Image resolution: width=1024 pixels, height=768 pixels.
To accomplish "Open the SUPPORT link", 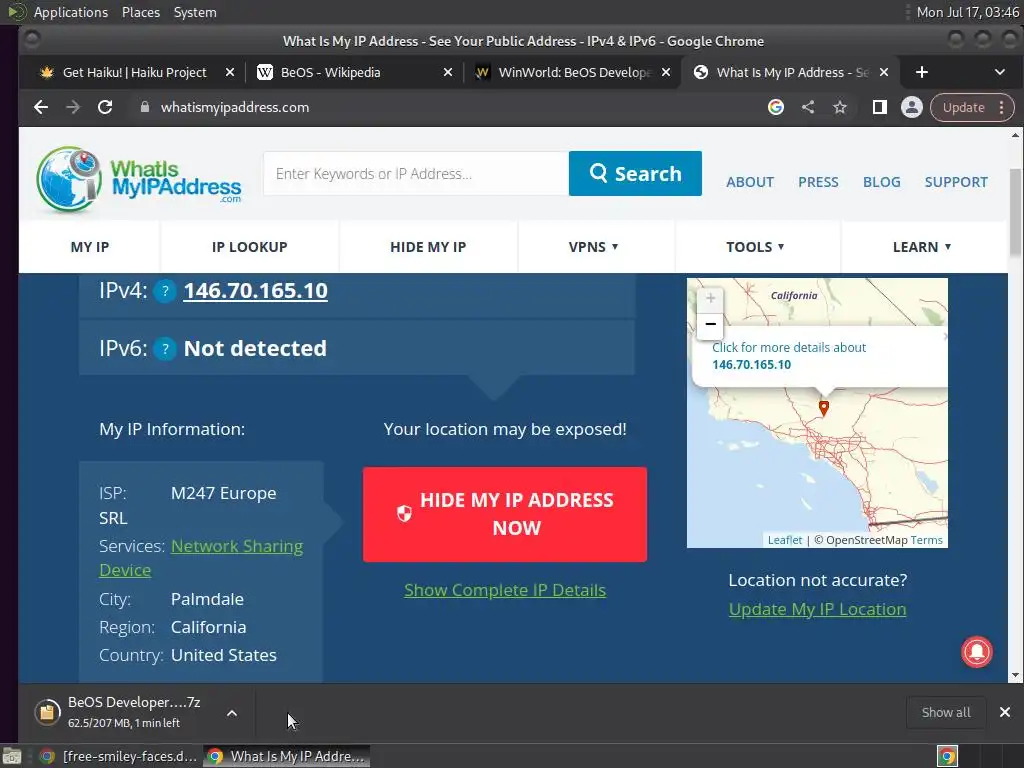I will pyautogui.click(x=956, y=182).
